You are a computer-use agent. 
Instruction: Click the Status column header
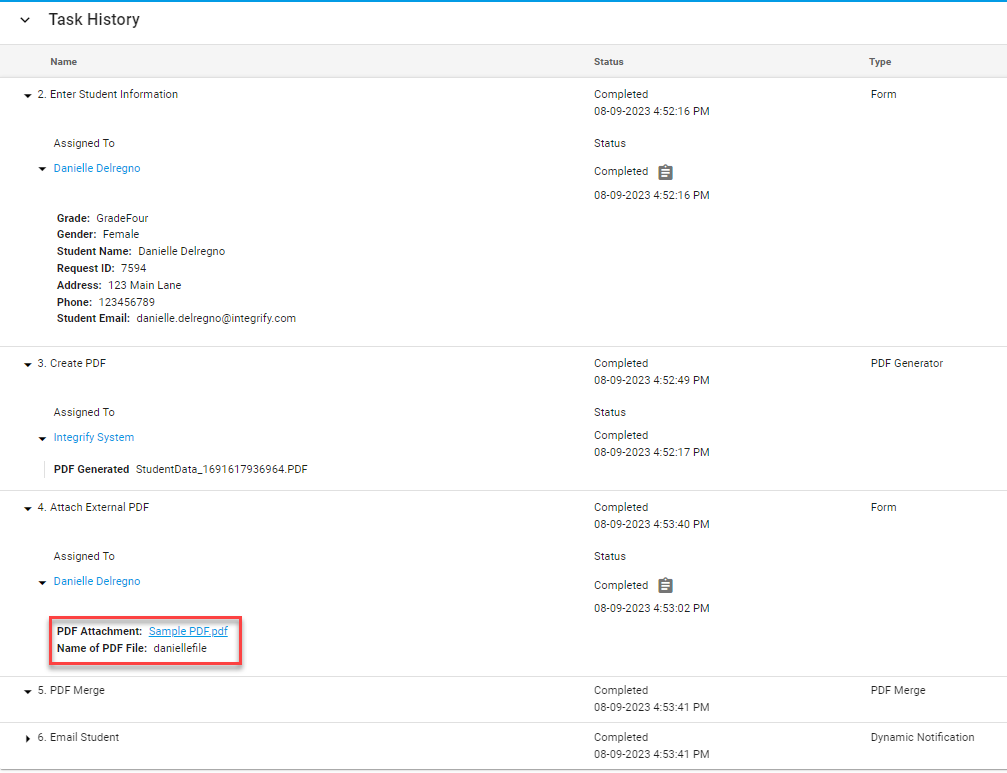click(x=608, y=62)
